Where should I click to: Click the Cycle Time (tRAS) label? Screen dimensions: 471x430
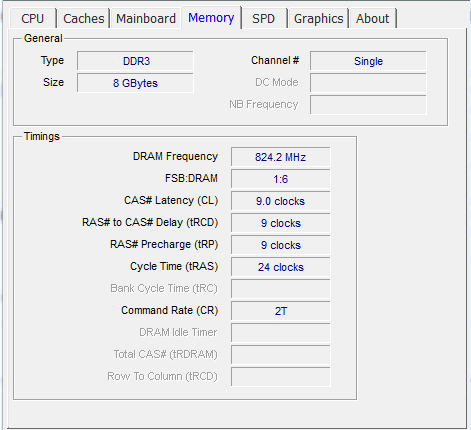click(x=174, y=266)
